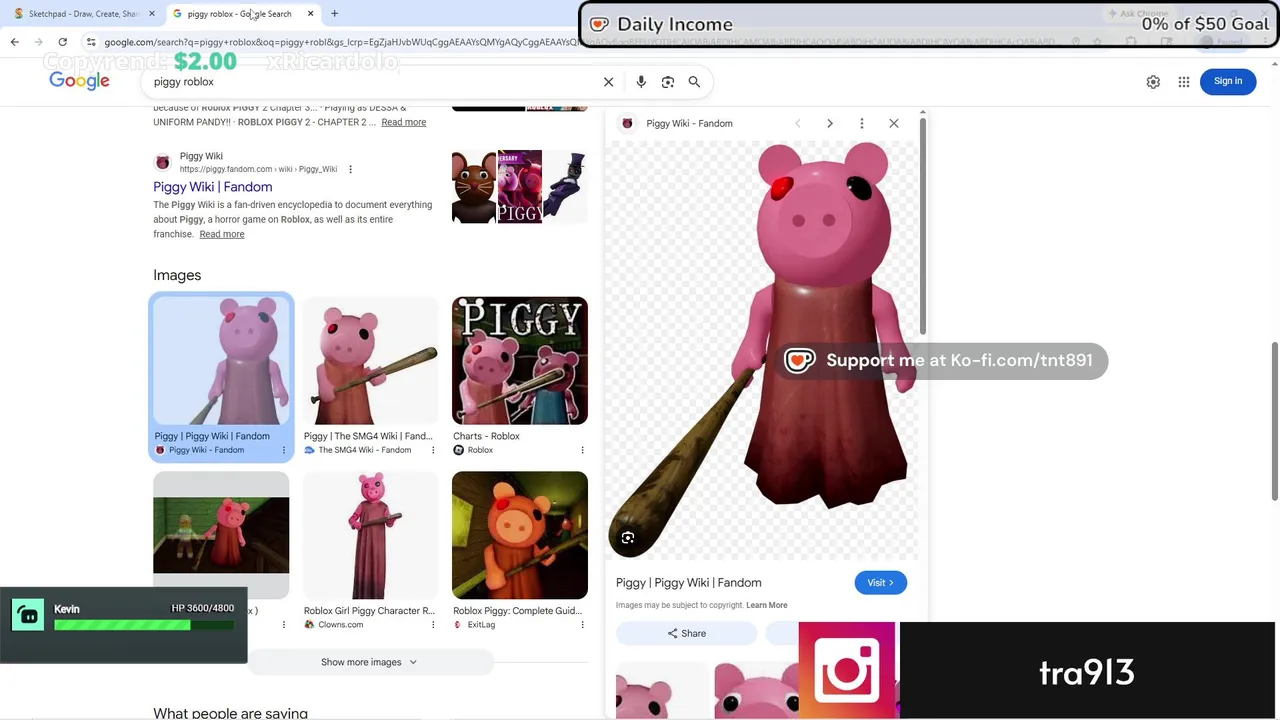This screenshot has height=720, width=1280.
Task: Reload the current page
Action: pos(62,42)
